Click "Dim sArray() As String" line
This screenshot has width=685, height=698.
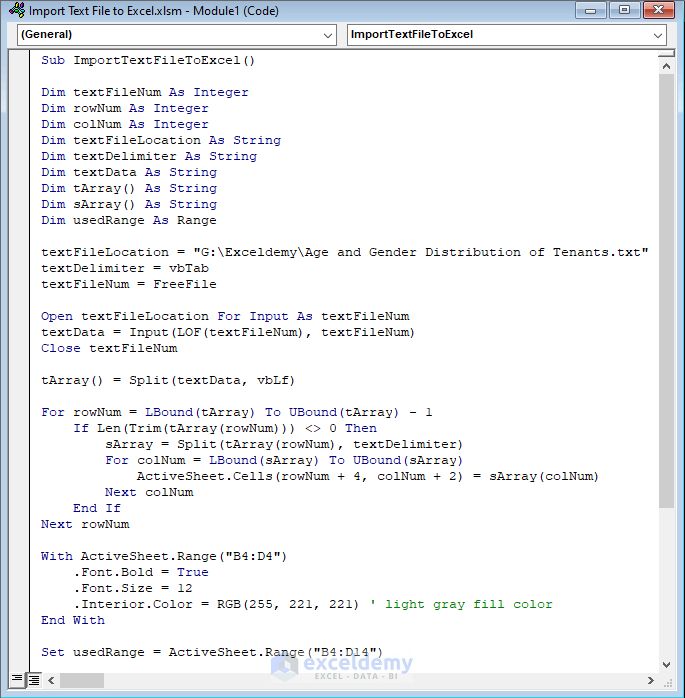point(129,204)
